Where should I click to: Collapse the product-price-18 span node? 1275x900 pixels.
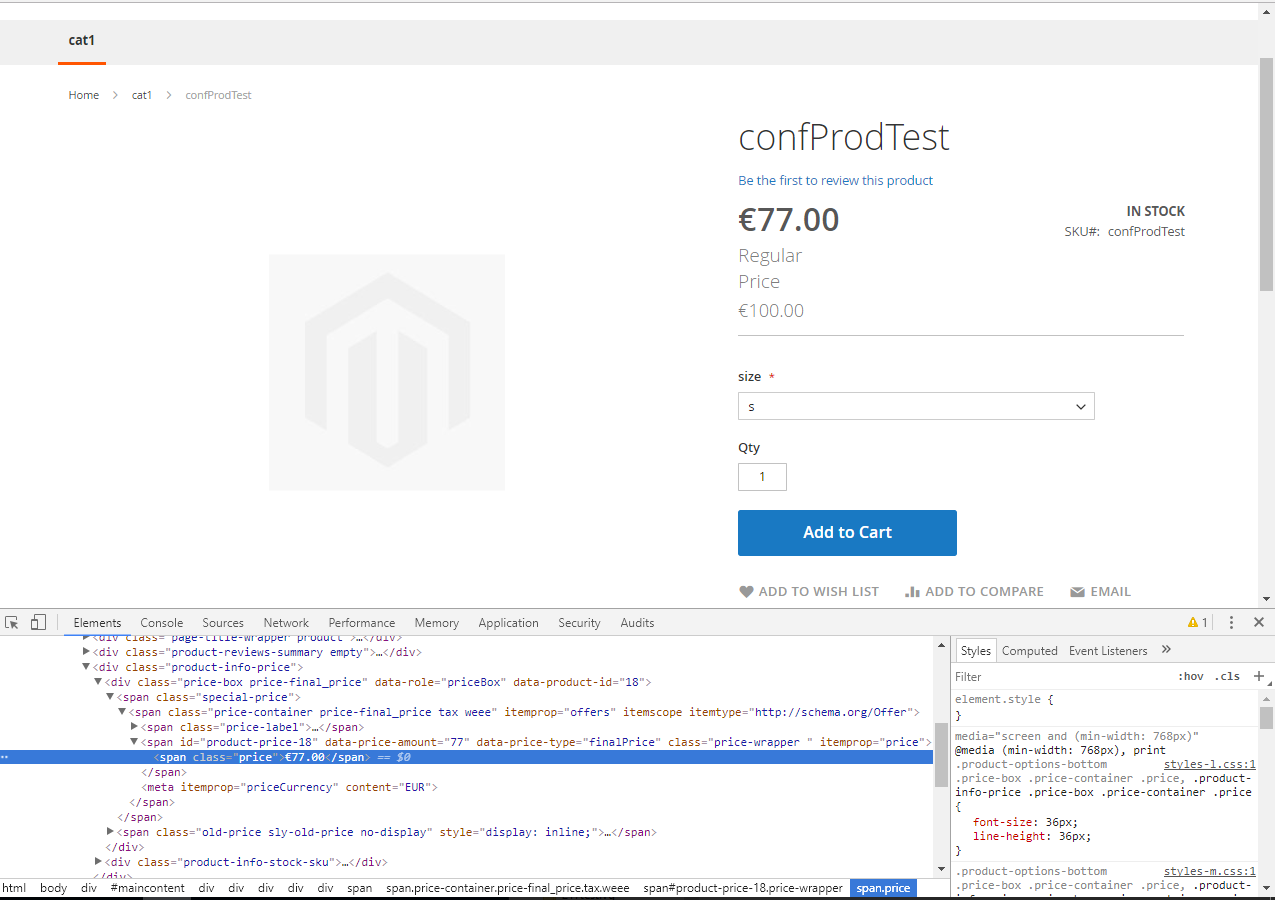[134, 742]
